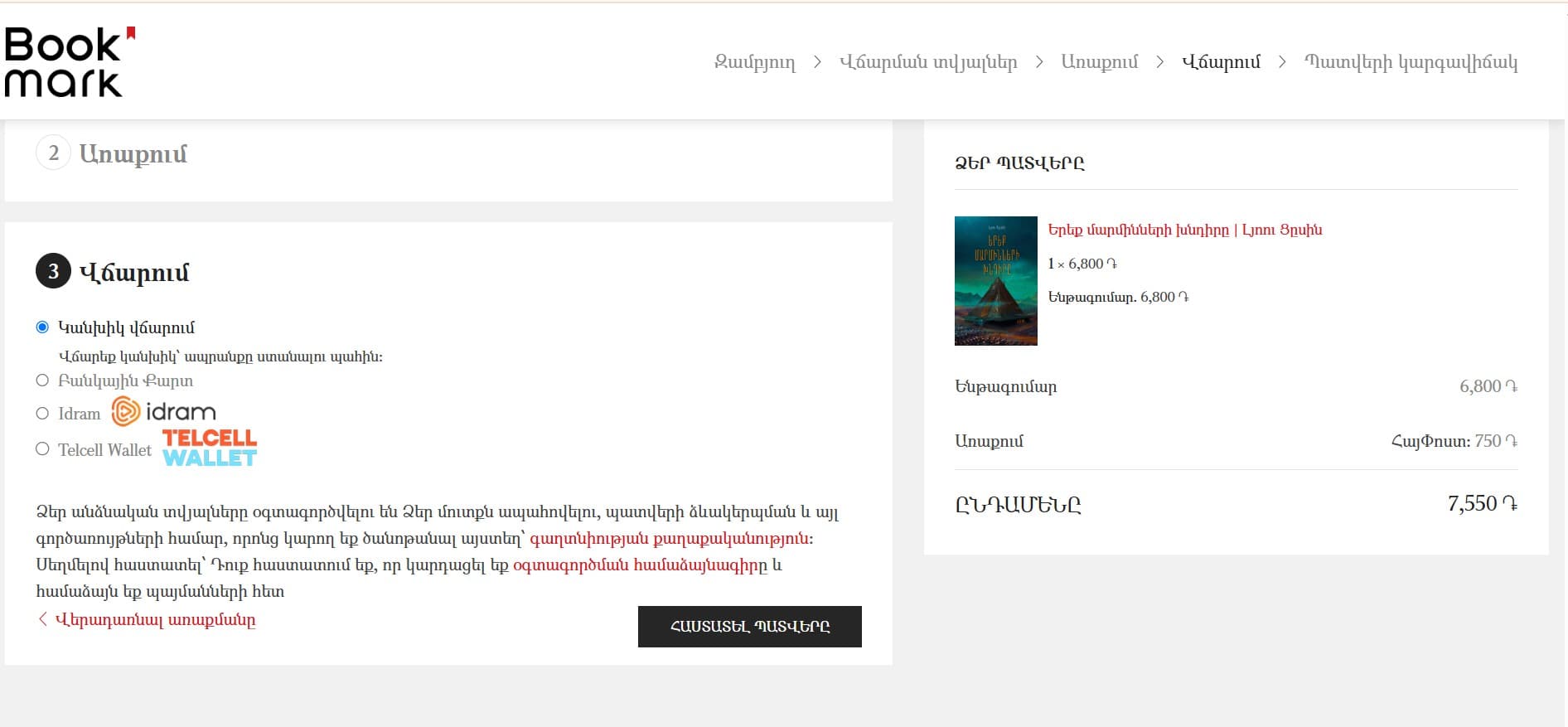
Task: Click the Idram payment logo
Action: (164, 412)
